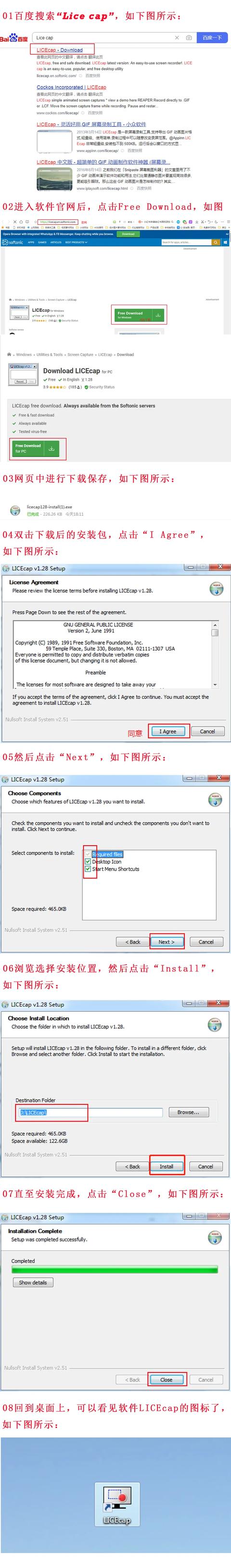231x1568 pixels.
Task: Click the greyed Required files checkbox
Action: [88, 854]
